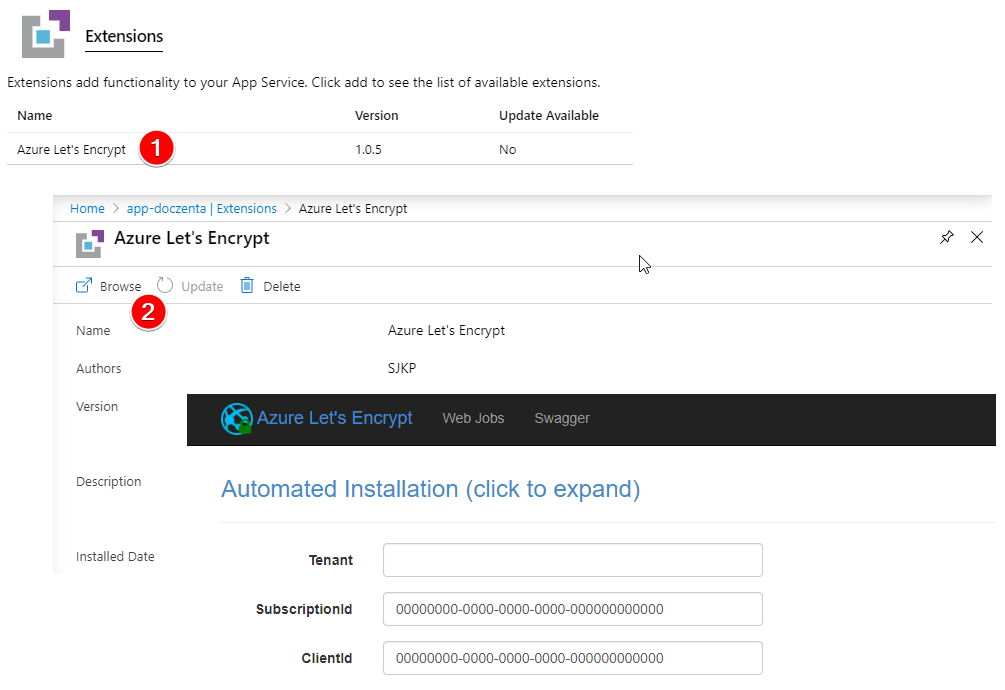
Task: Switch to the Swagger page
Action: 562,418
